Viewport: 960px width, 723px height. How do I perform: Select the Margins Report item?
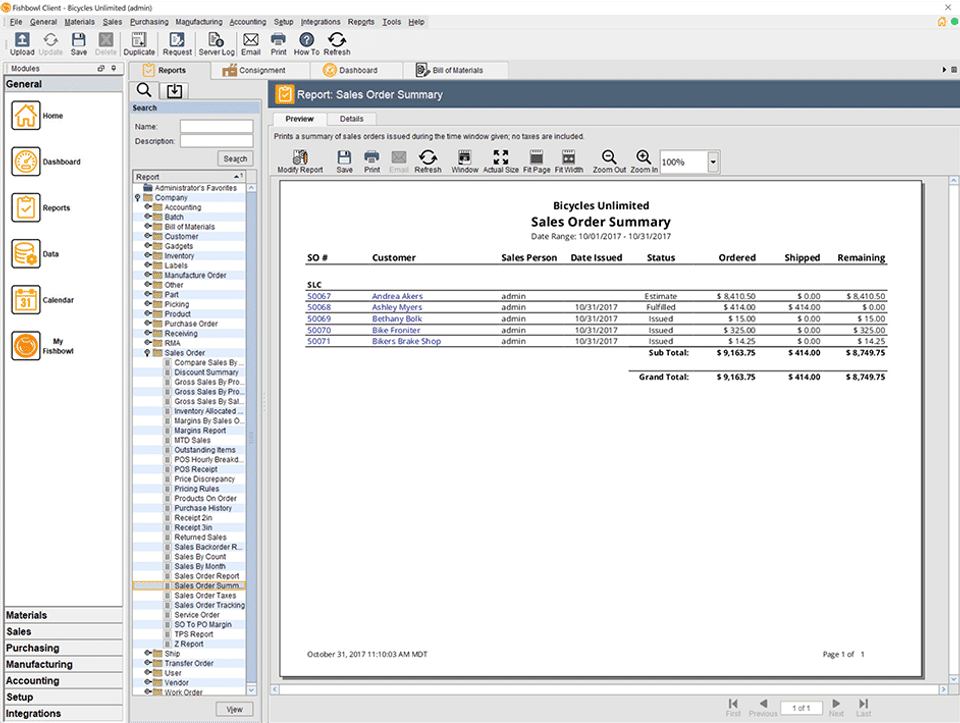point(200,430)
